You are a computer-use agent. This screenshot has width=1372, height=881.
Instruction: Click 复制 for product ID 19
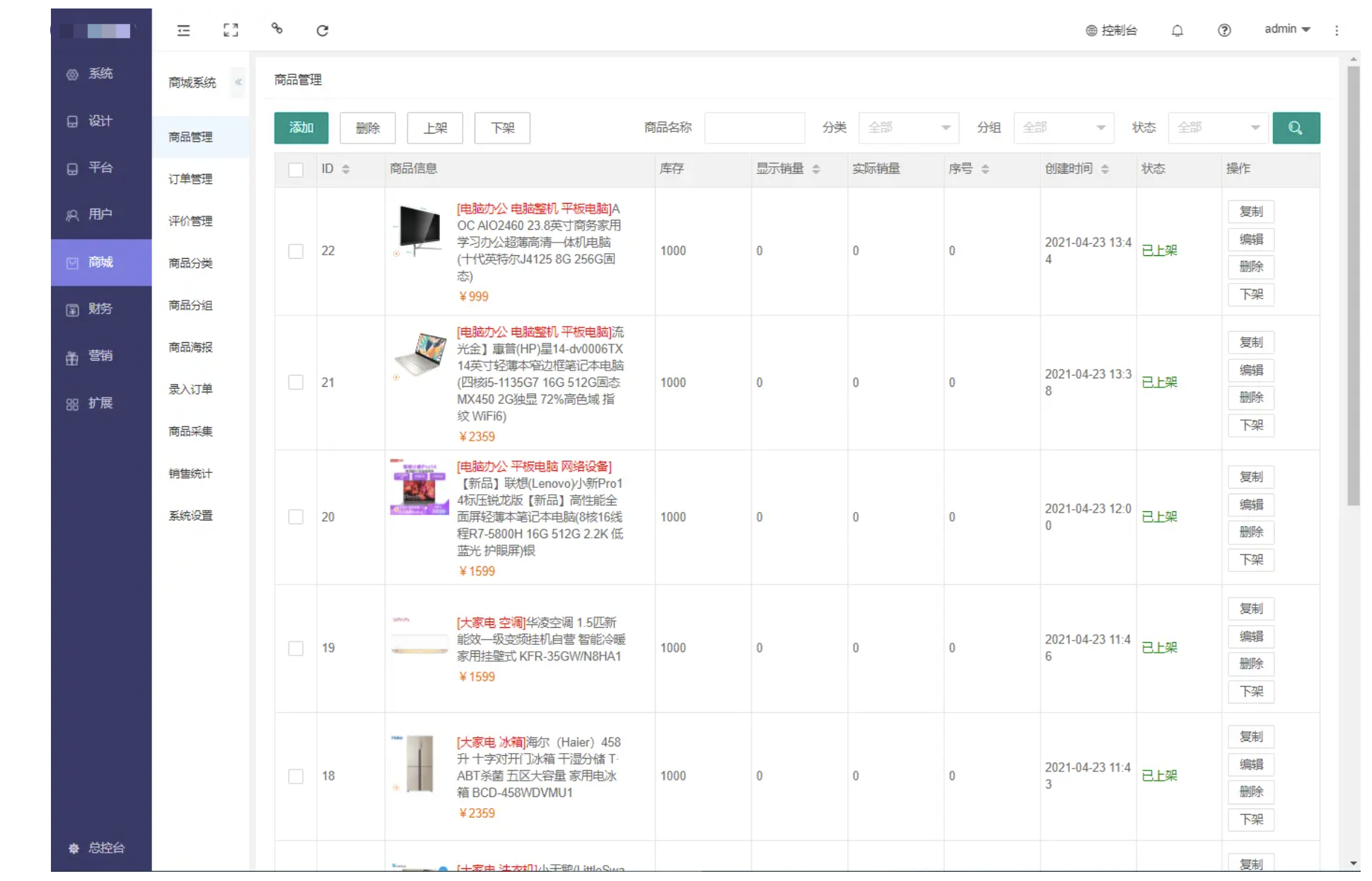pos(1251,609)
